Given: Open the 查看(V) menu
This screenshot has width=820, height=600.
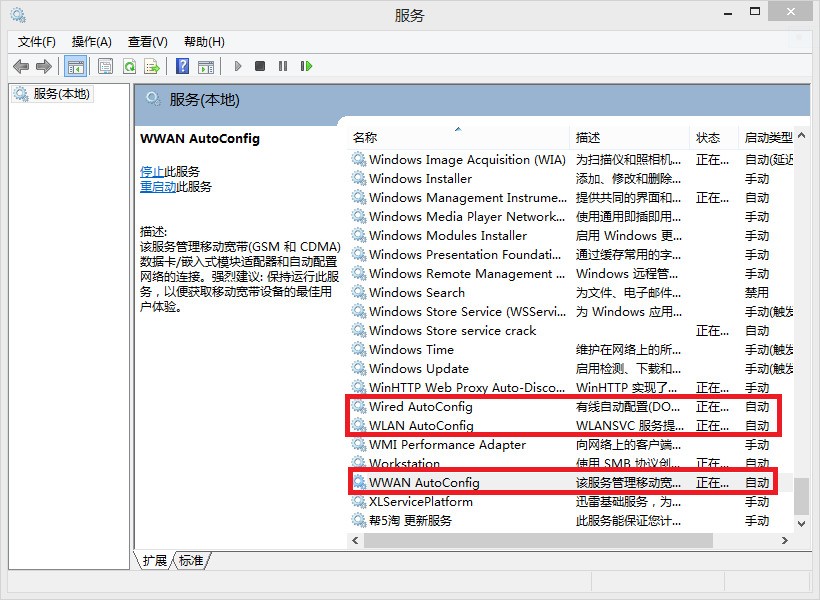Looking at the screenshot, I should (x=148, y=42).
